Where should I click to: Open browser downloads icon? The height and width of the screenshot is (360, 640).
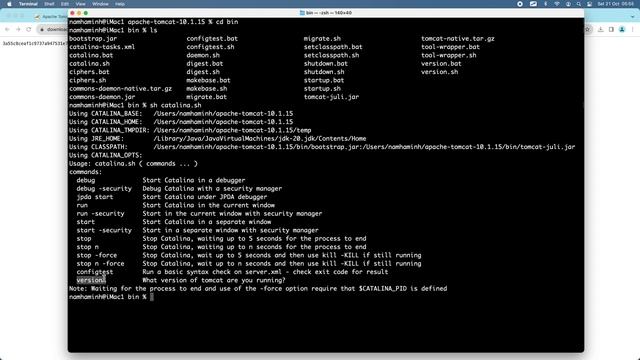[x=600, y=29]
